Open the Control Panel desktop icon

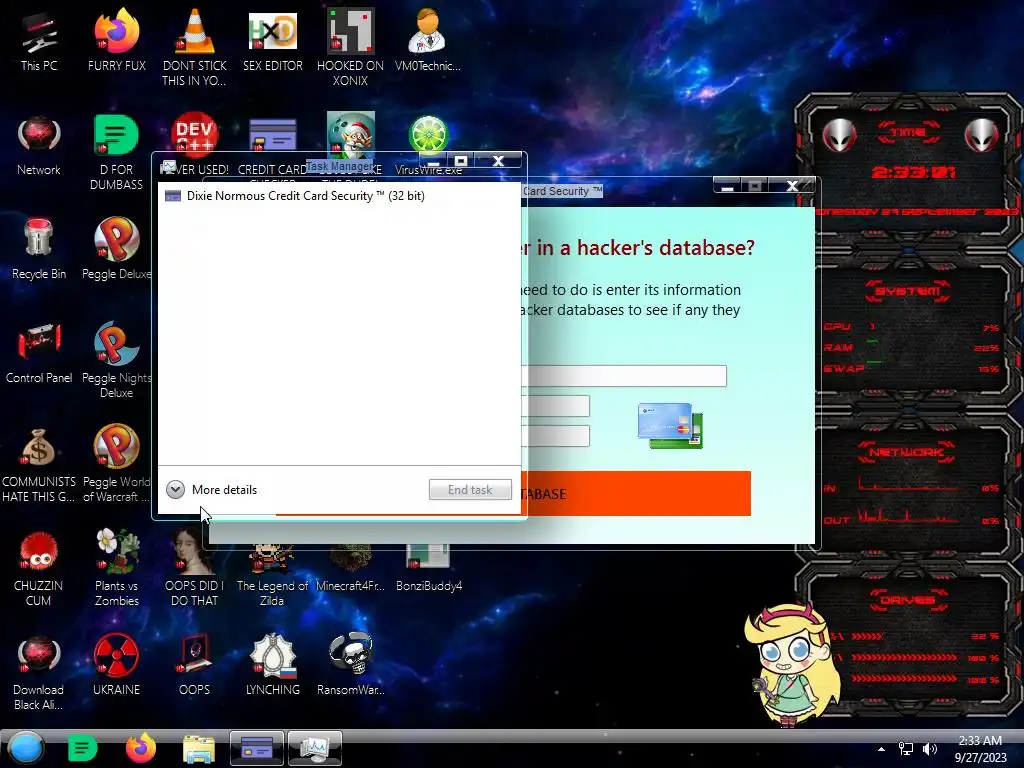tap(39, 353)
